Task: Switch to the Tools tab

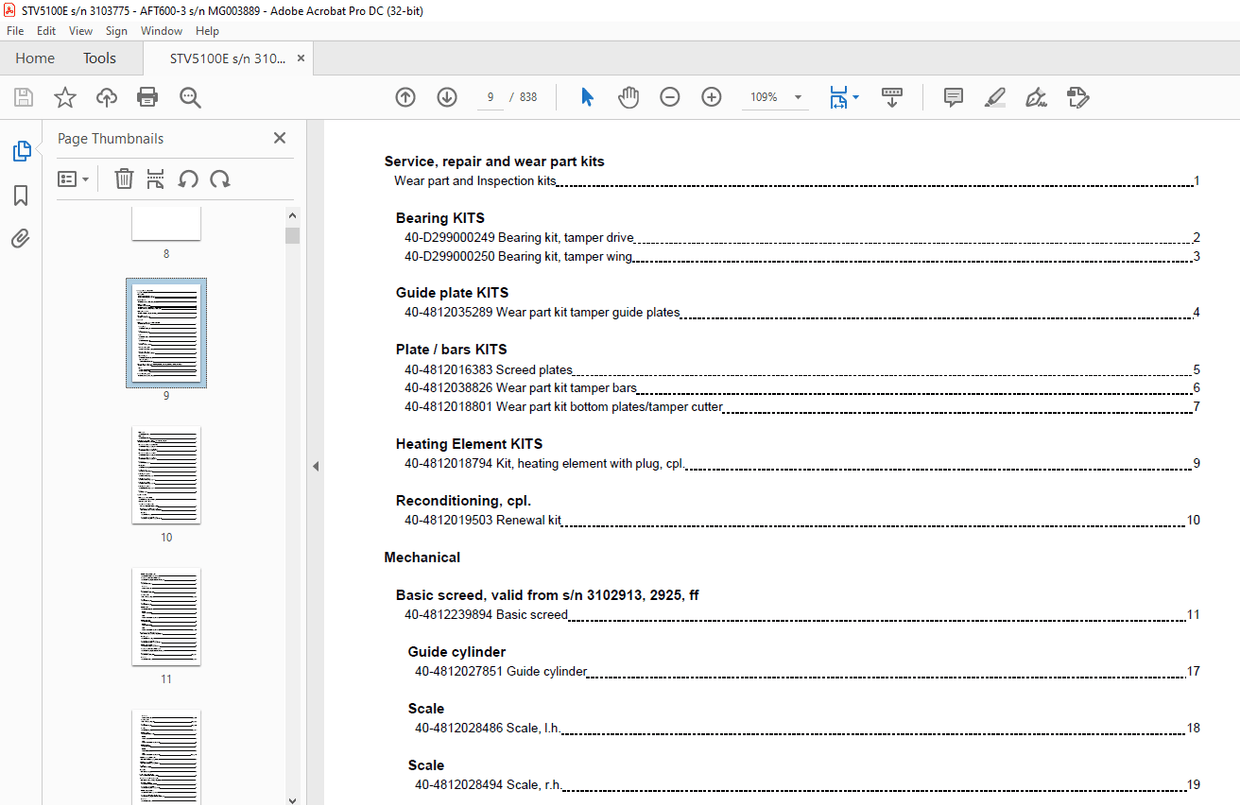Action: tap(99, 58)
